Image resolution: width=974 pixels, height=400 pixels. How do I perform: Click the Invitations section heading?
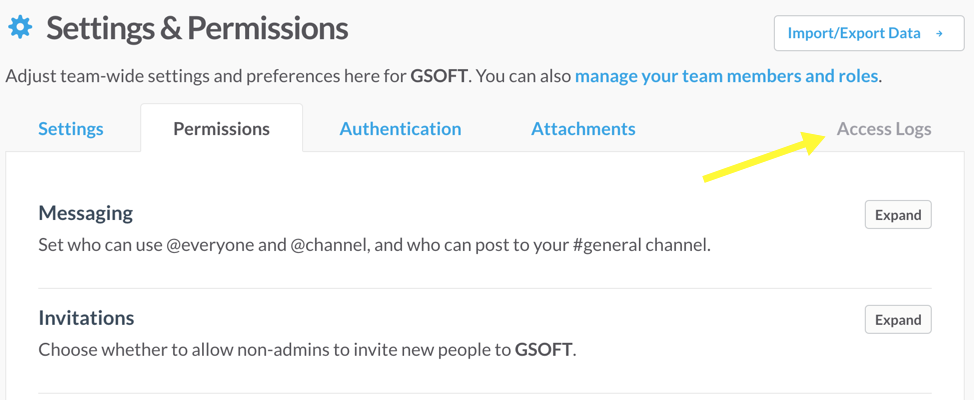(x=87, y=318)
